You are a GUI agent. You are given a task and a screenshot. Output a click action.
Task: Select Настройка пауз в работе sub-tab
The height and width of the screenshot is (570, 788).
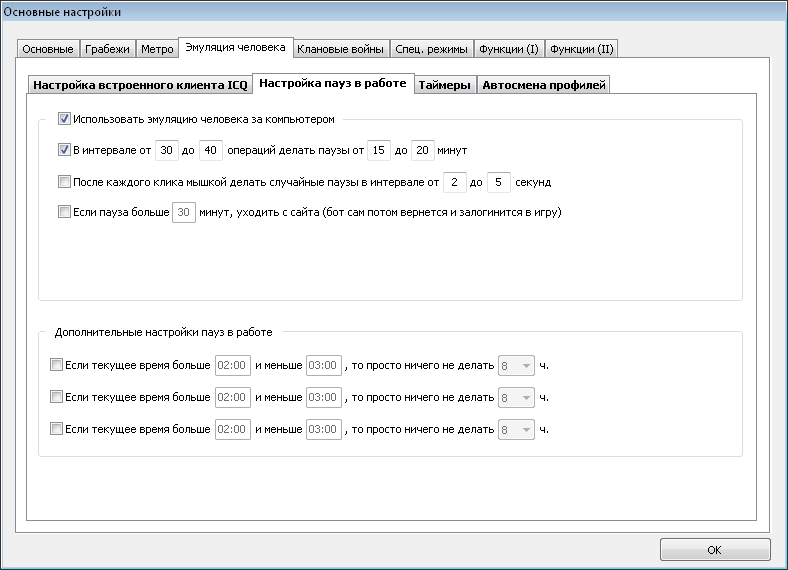[x=333, y=83]
